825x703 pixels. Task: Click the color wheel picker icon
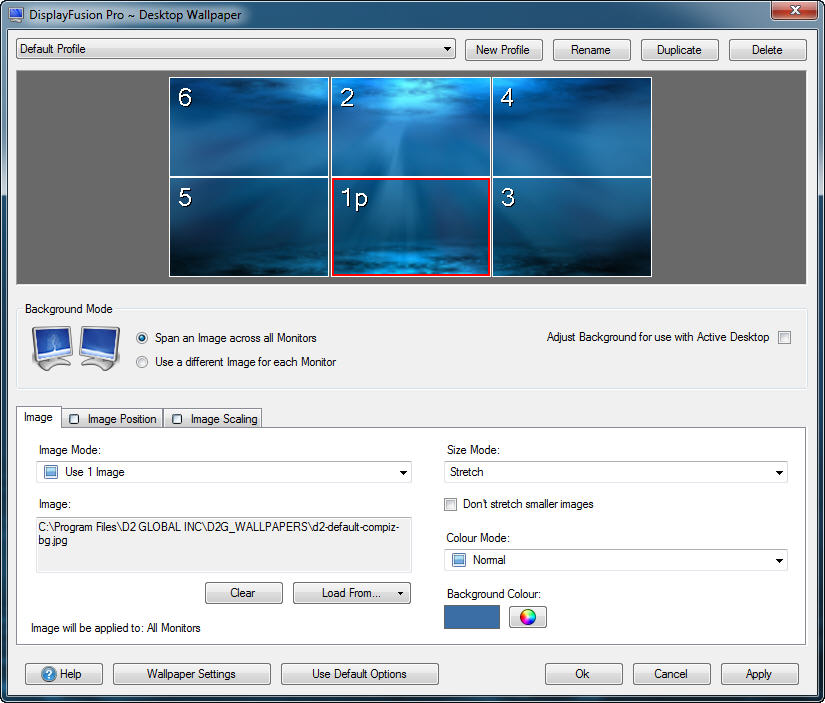click(528, 617)
